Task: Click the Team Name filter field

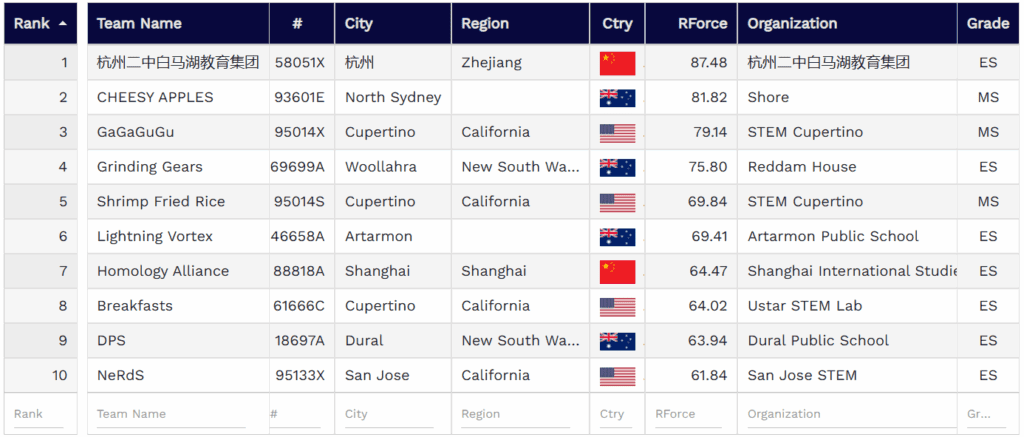Action: pyautogui.click(x=170, y=414)
